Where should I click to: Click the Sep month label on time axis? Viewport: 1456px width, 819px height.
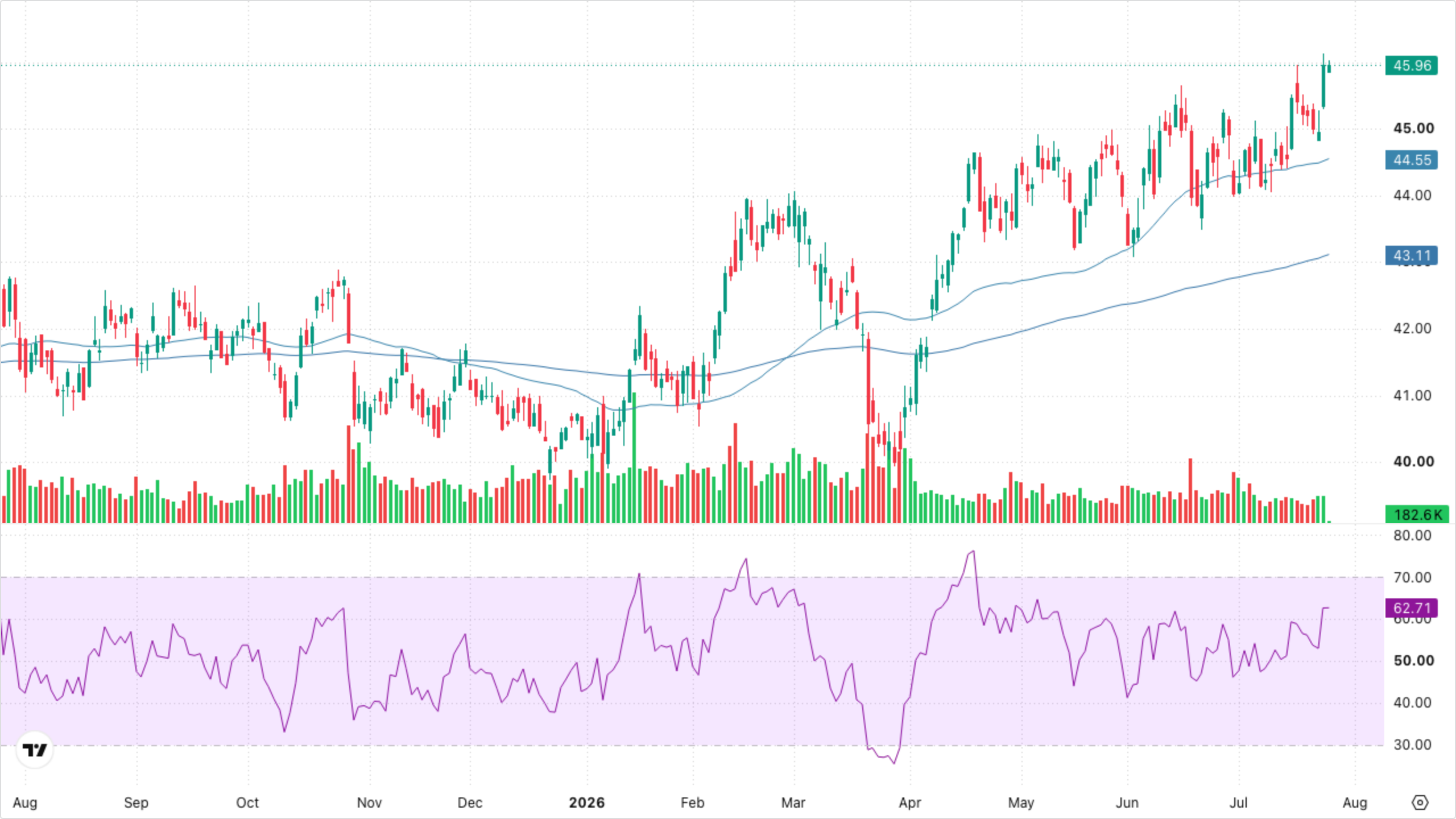pyautogui.click(x=136, y=803)
